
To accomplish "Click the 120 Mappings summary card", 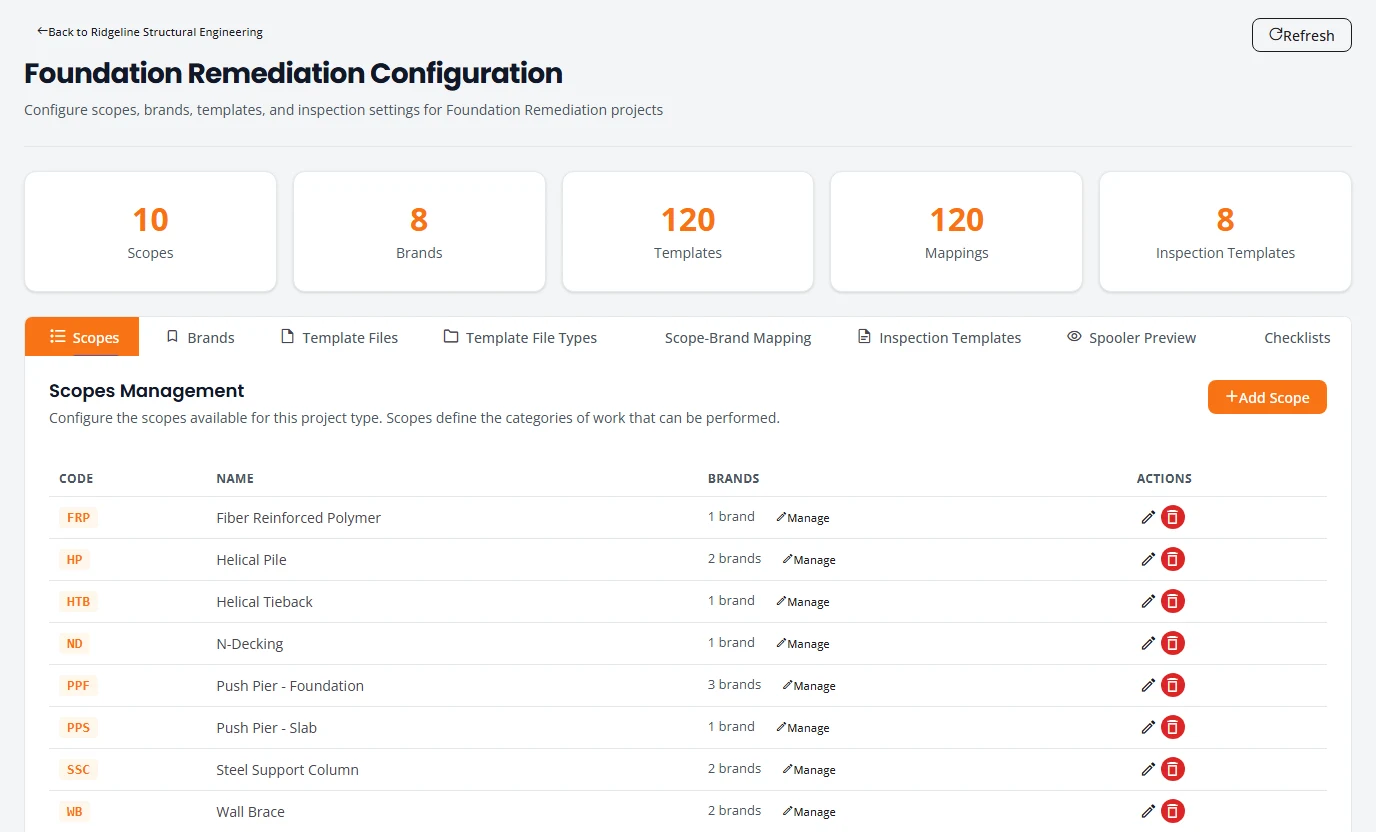I will (x=956, y=232).
